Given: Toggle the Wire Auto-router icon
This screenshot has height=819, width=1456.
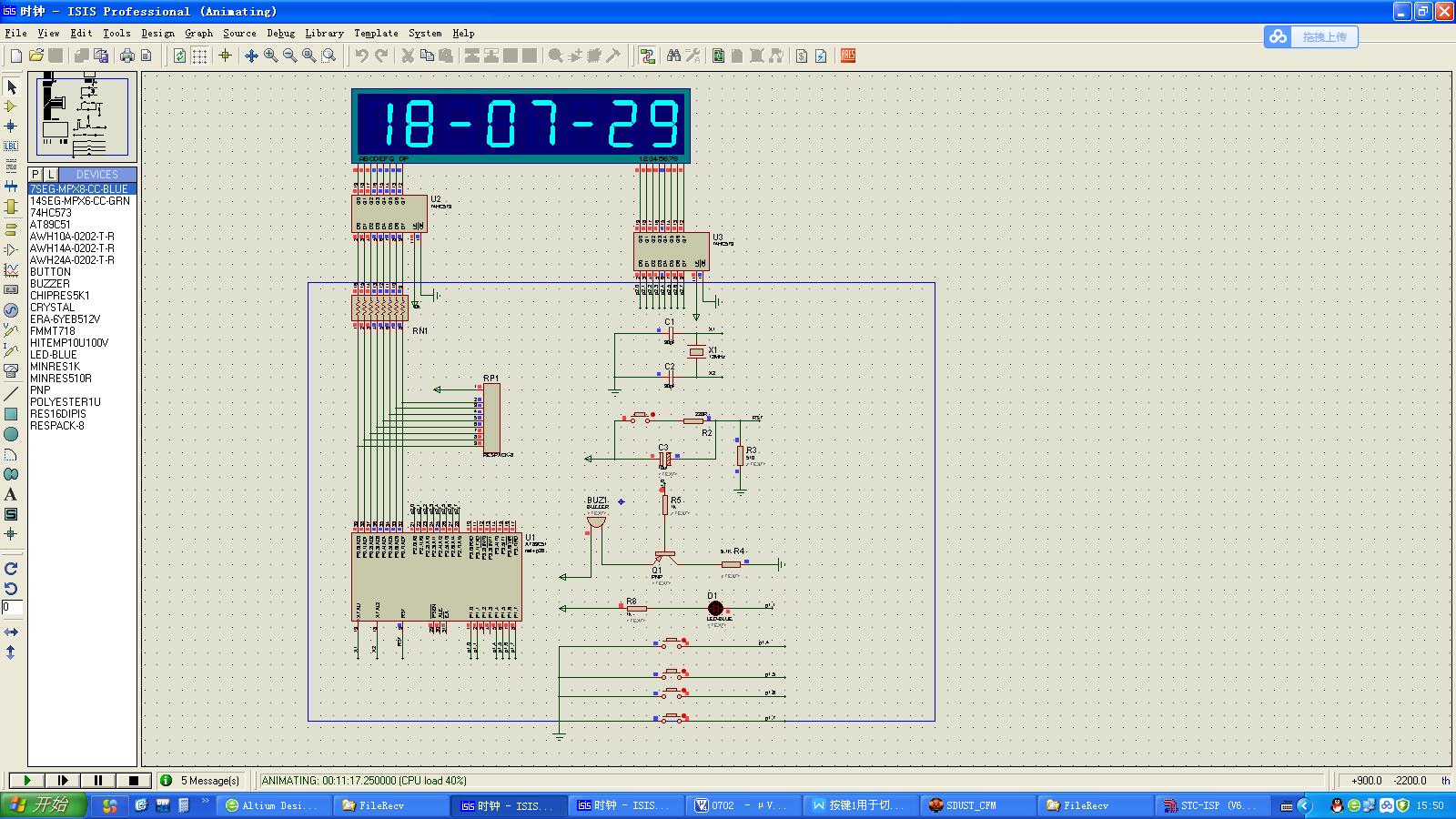Looking at the screenshot, I should pos(647,56).
